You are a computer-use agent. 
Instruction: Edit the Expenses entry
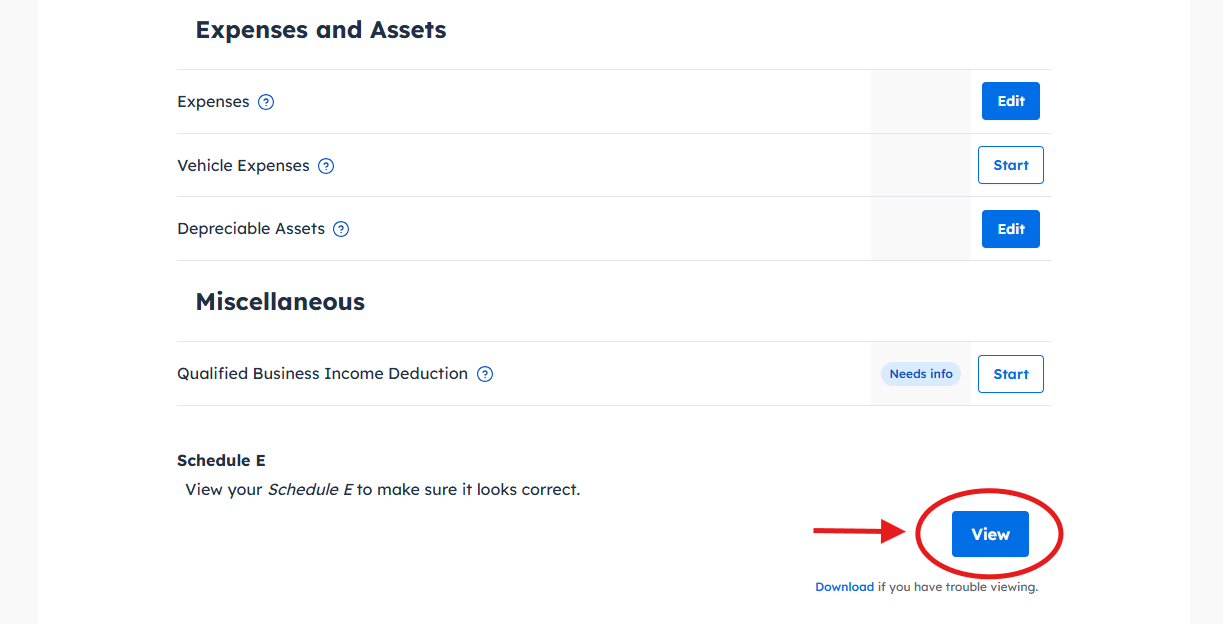coord(1011,101)
